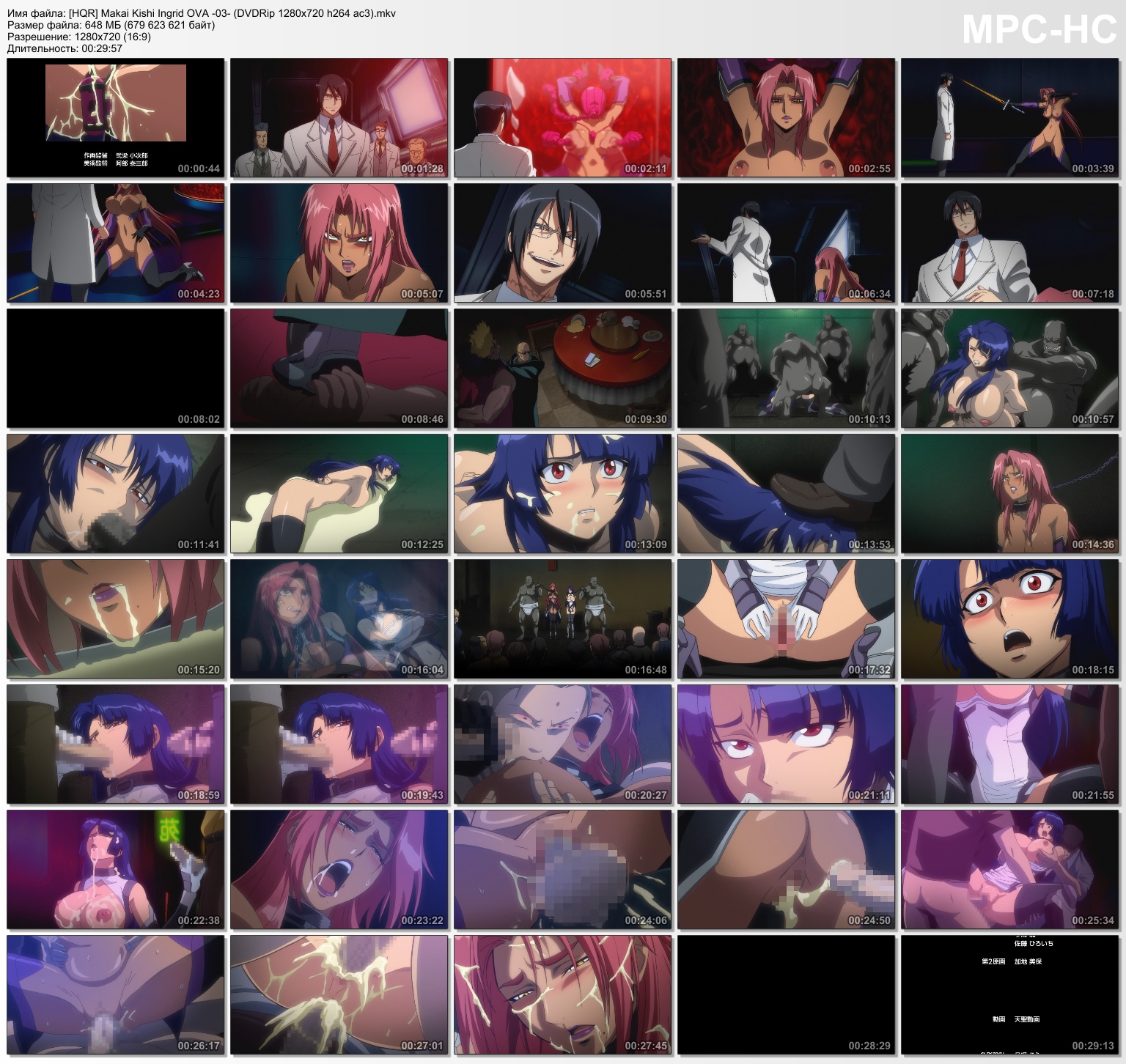Viewport: 1126px width, 1064px height.
Task: Pick the thumbnail marked 00:20:27
Action: coord(563,745)
